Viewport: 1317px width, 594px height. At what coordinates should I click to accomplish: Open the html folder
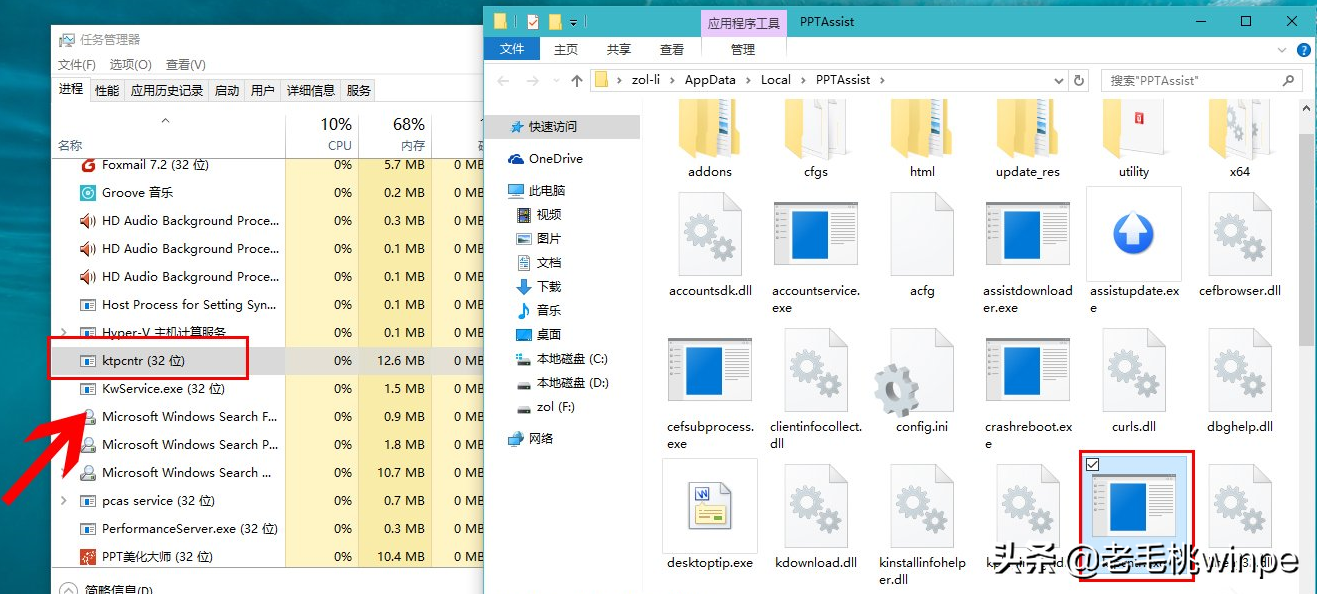coord(922,128)
